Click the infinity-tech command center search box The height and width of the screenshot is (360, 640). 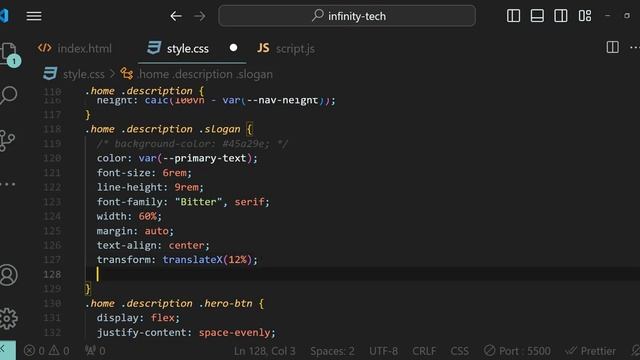pyautogui.click(x=347, y=16)
